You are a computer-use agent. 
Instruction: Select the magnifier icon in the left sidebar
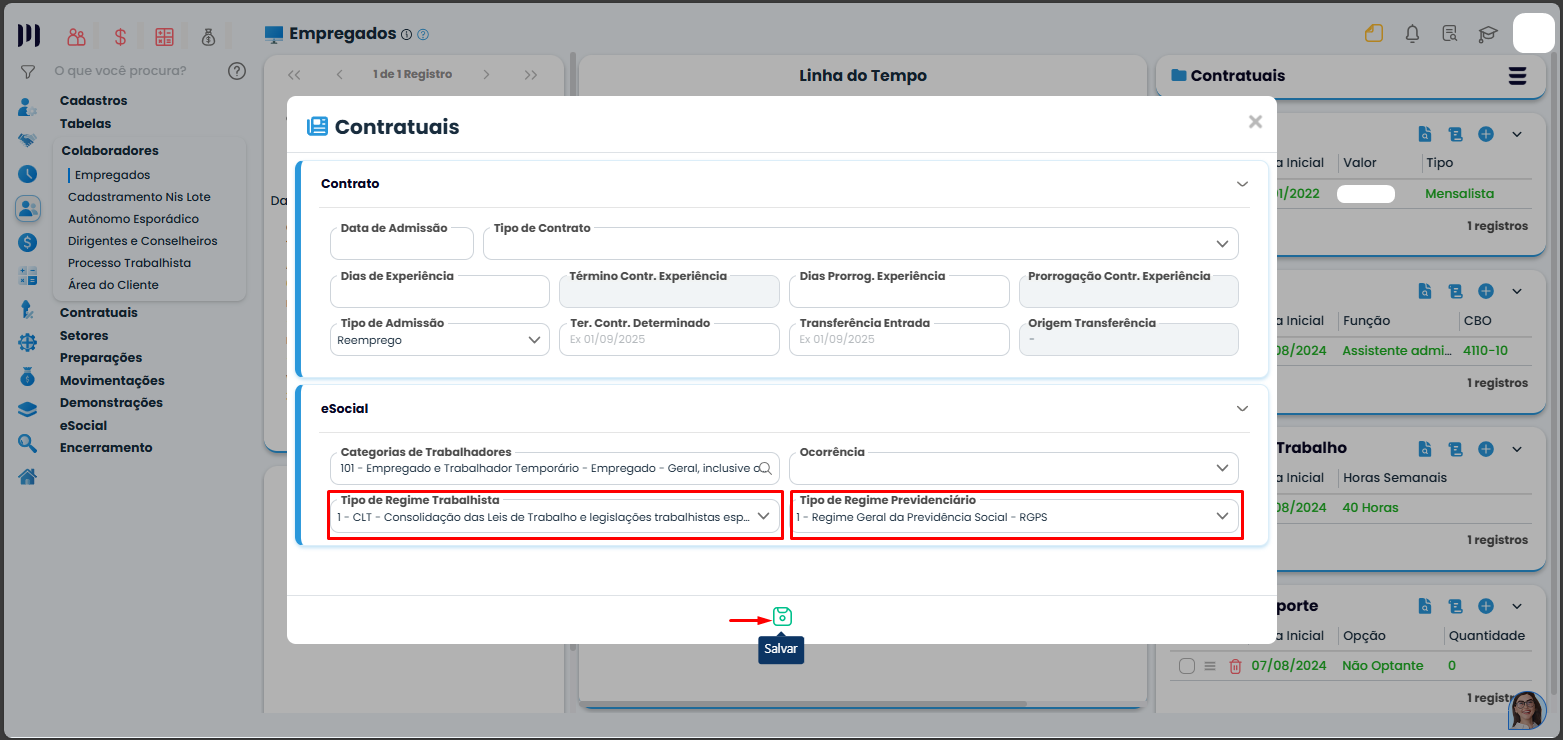(28, 443)
